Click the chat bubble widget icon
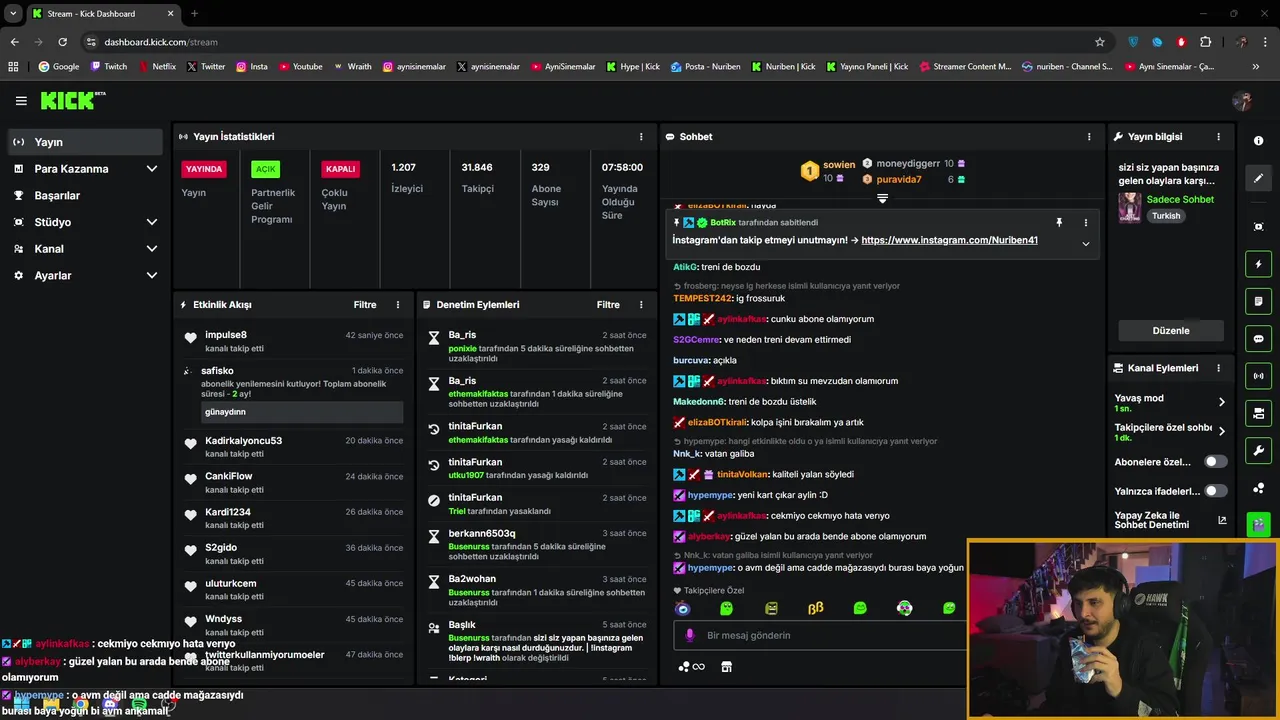Screen dimensions: 1280x720 (x=1258, y=339)
